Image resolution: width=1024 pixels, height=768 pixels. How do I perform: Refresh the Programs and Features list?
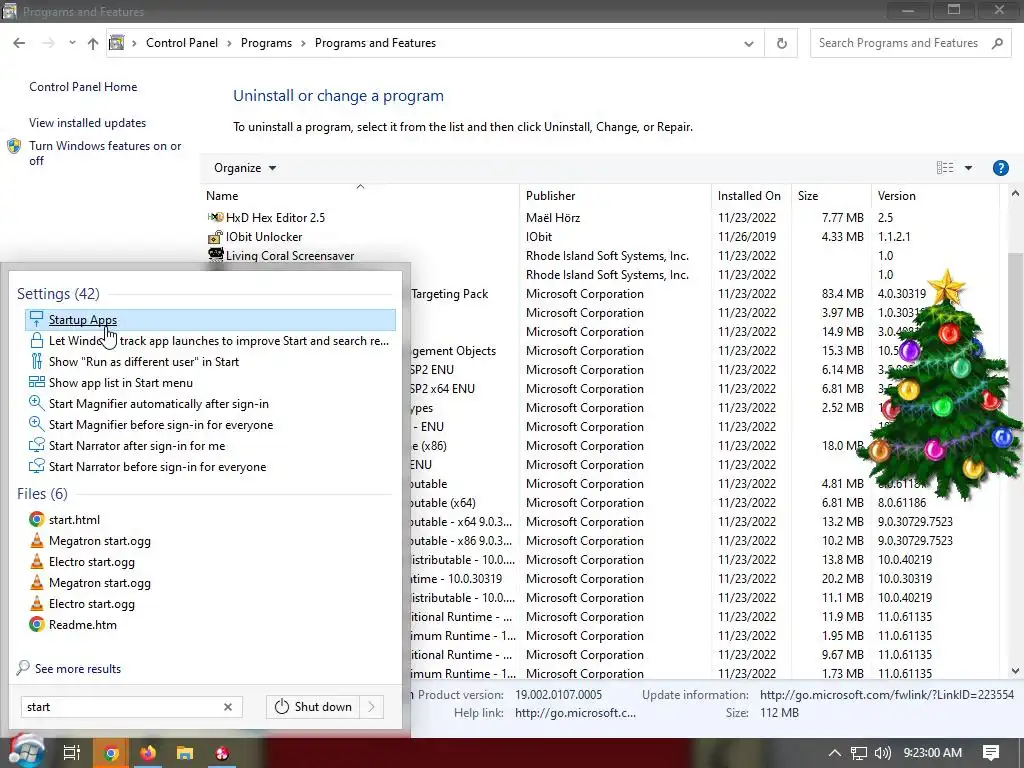click(781, 43)
